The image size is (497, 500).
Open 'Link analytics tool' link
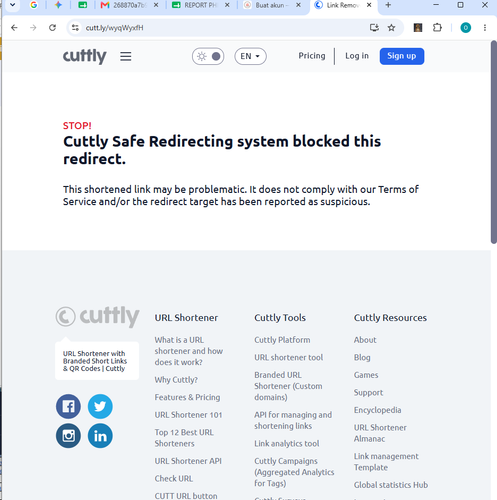[x=287, y=444]
